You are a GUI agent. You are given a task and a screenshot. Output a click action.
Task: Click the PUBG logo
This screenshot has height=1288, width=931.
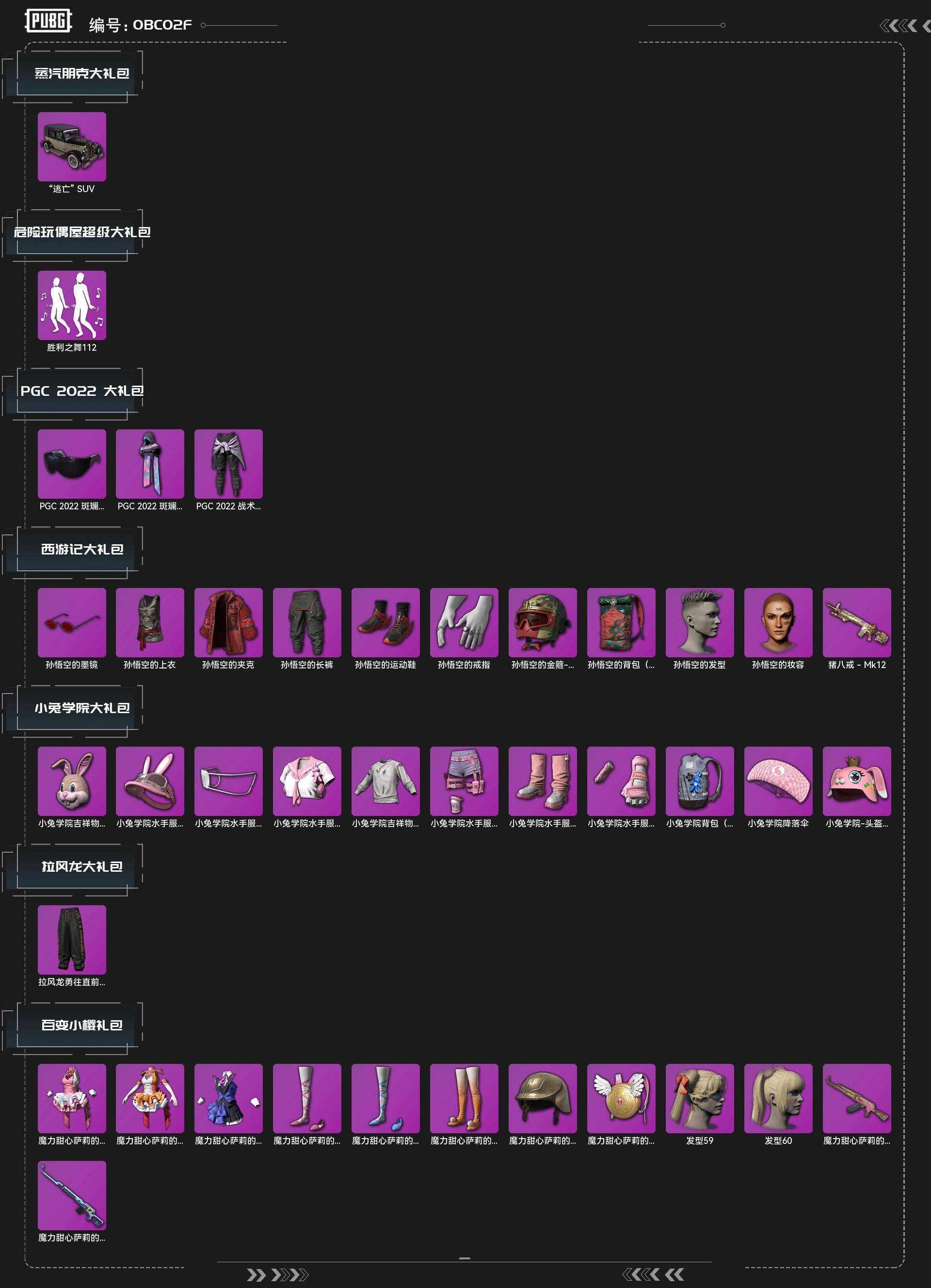[x=48, y=21]
